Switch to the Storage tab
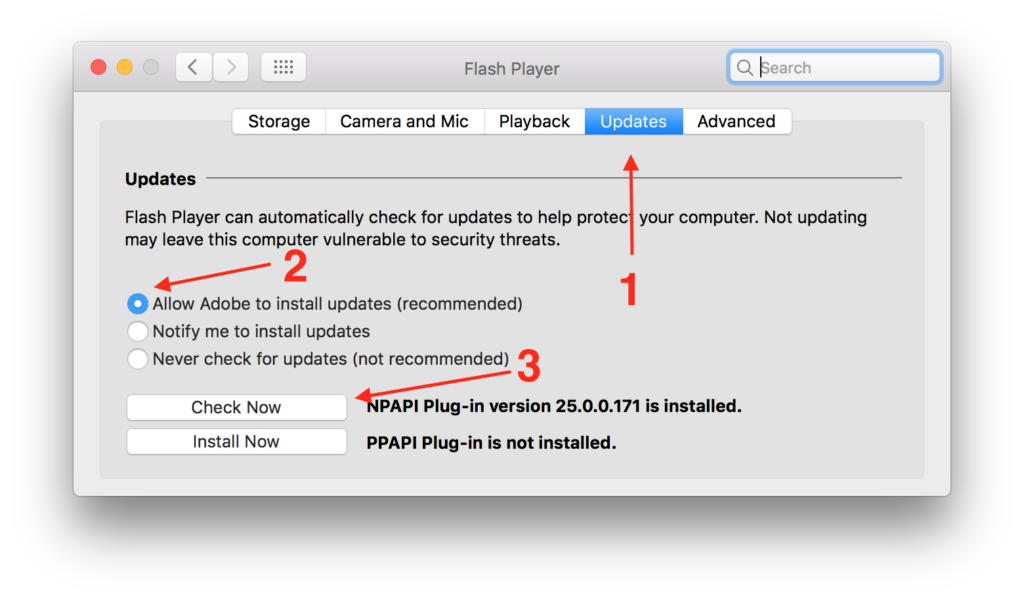 279,122
